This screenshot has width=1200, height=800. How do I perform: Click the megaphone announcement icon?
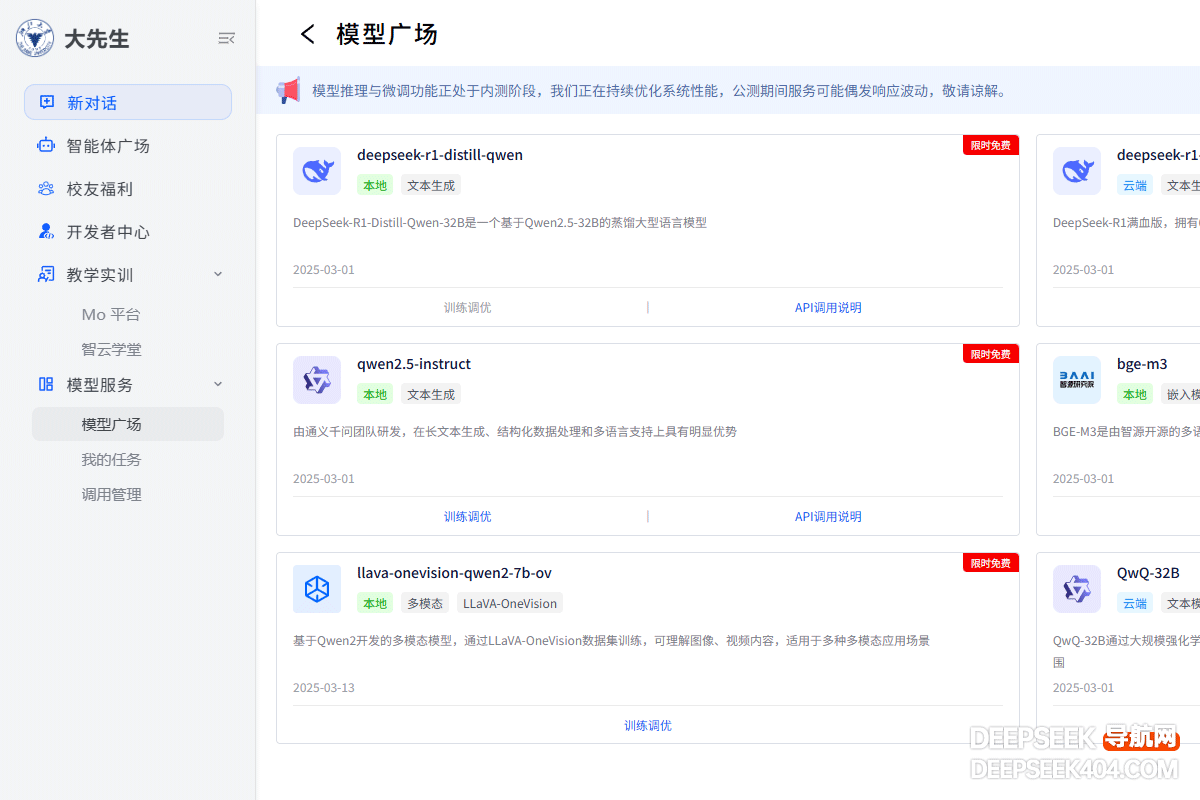click(x=288, y=91)
